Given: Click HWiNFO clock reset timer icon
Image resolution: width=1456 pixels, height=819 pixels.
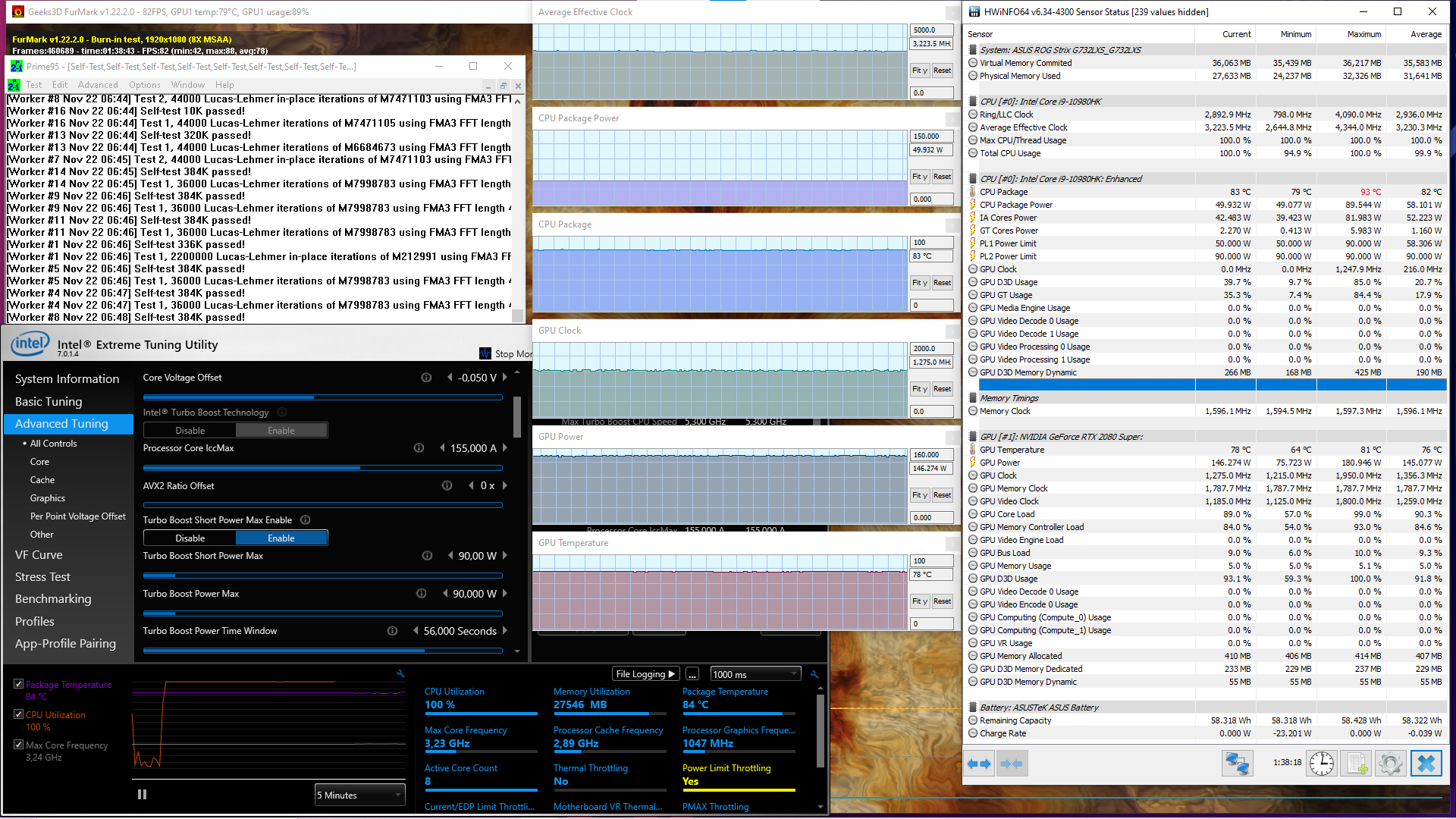Looking at the screenshot, I should tap(1322, 764).
